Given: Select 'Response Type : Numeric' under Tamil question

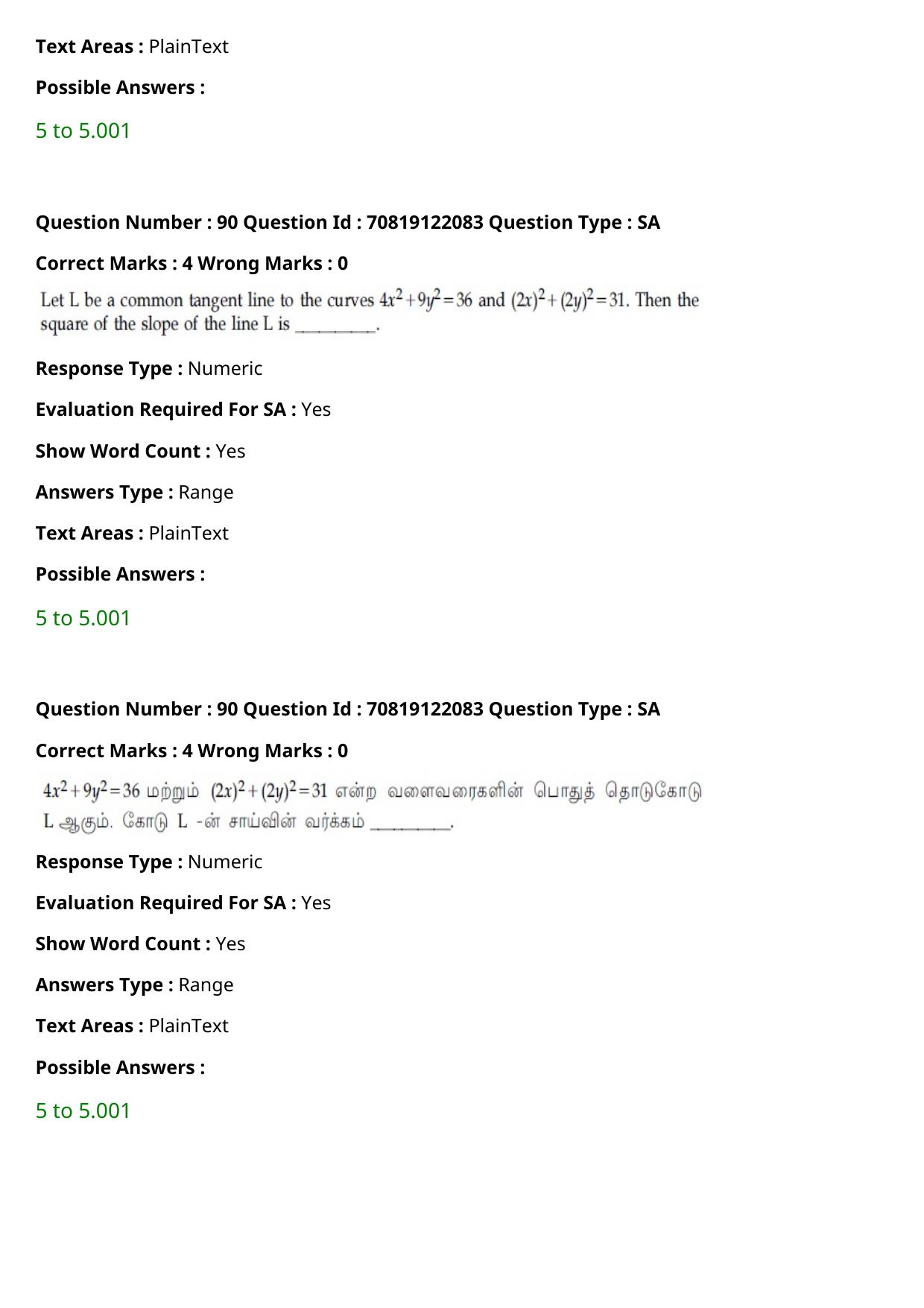Looking at the screenshot, I should coord(149,862).
